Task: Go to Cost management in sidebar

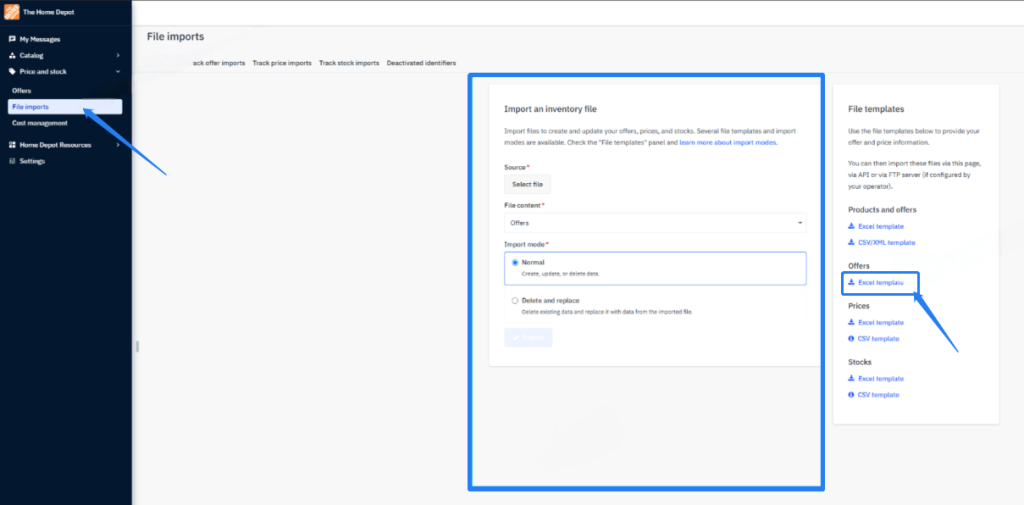Action: click(x=40, y=123)
